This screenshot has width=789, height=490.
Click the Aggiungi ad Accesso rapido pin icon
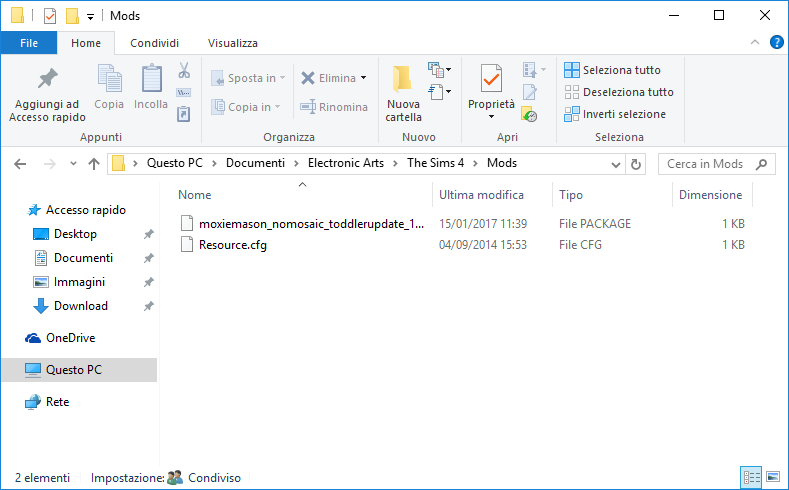click(46, 79)
